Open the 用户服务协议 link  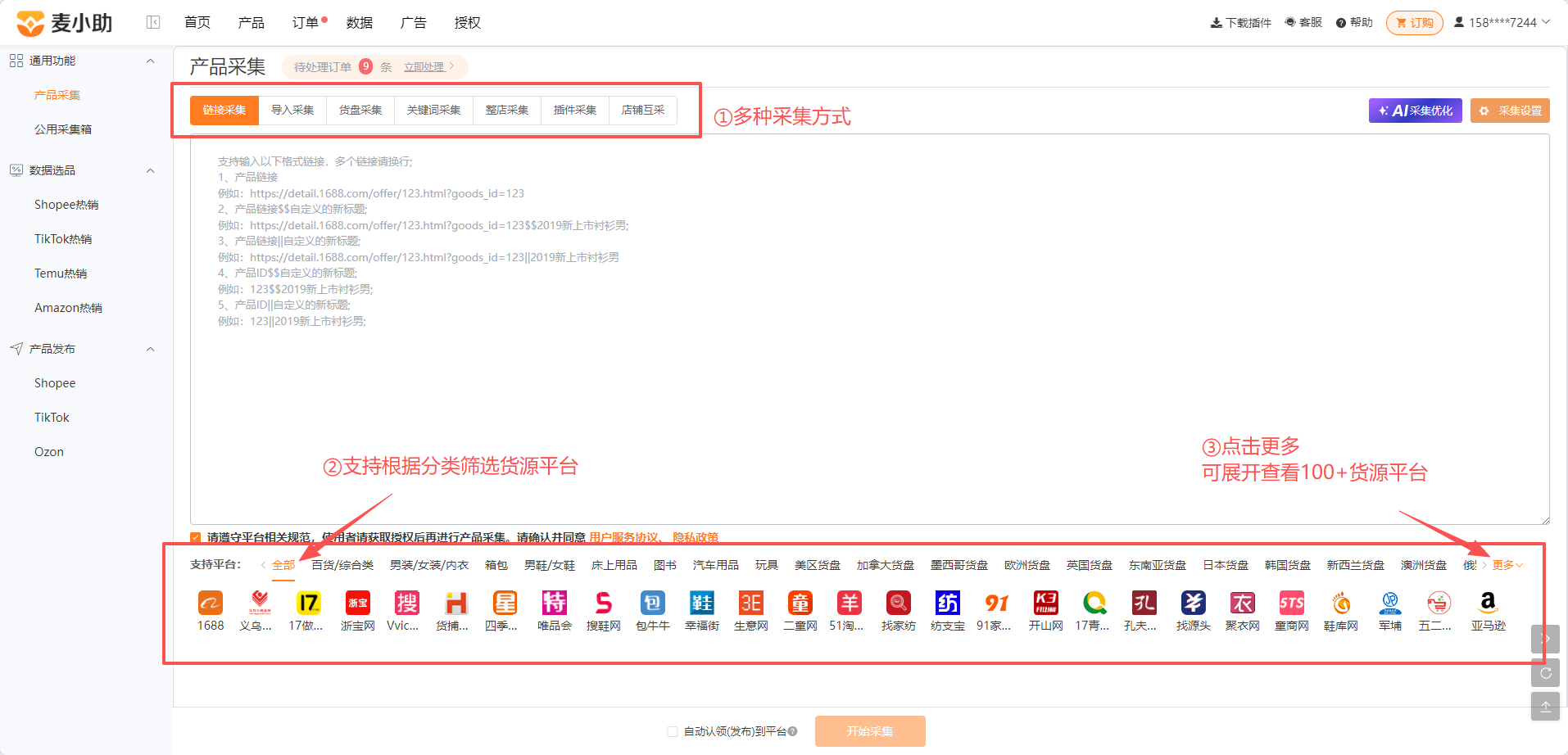click(624, 537)
